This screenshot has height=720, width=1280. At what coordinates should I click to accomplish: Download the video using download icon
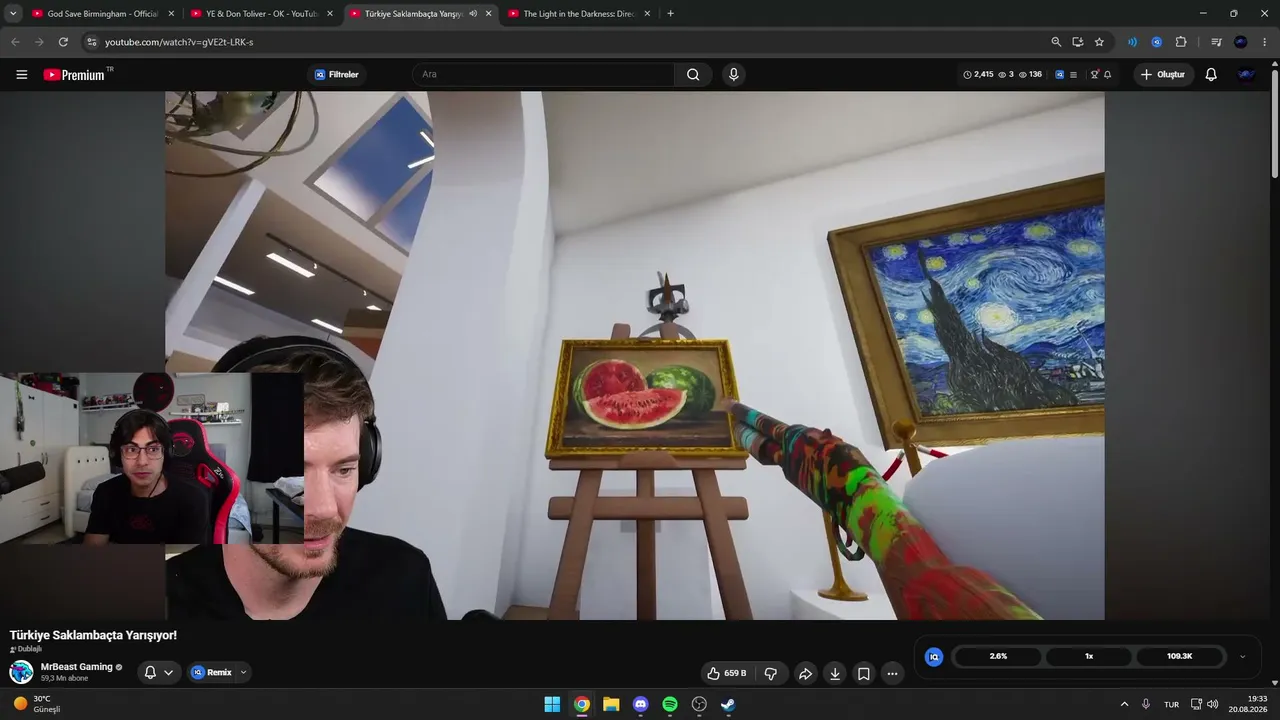tap(835, 673)
